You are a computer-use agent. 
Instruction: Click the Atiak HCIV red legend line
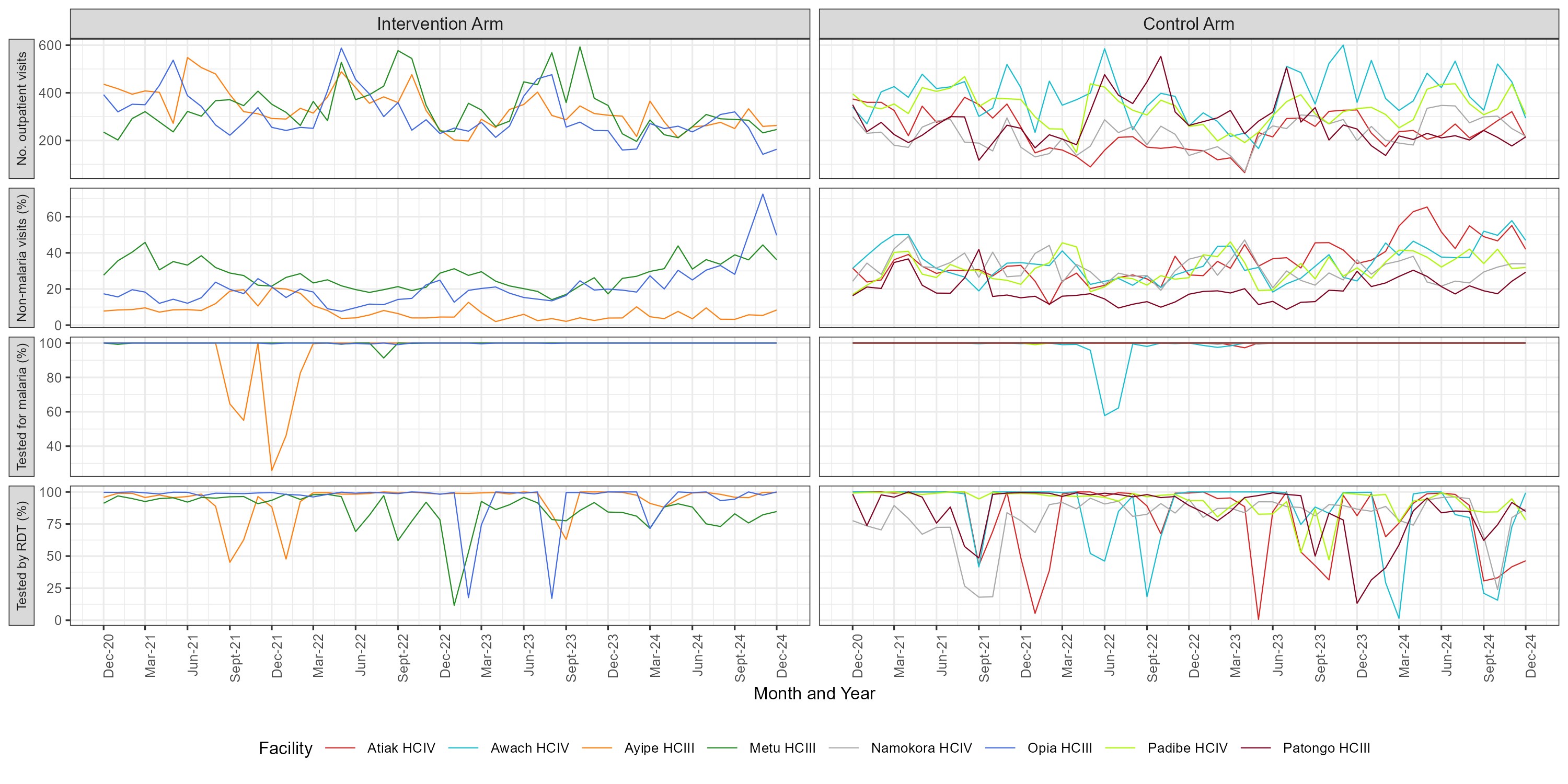pos(340,748)
